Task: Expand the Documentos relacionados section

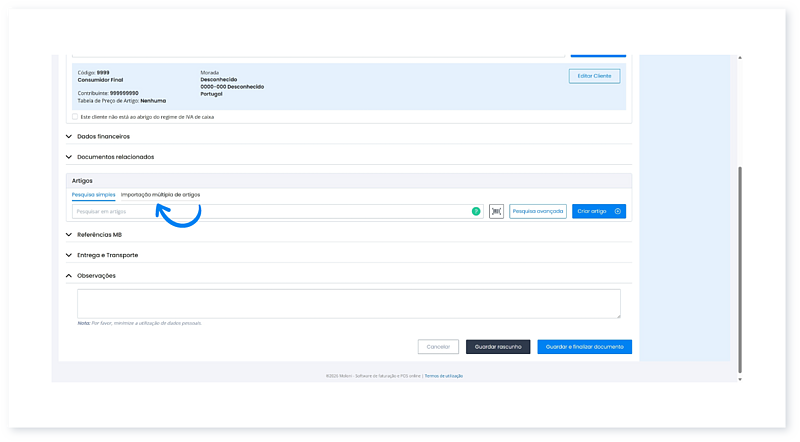Action: pos(115,157)
